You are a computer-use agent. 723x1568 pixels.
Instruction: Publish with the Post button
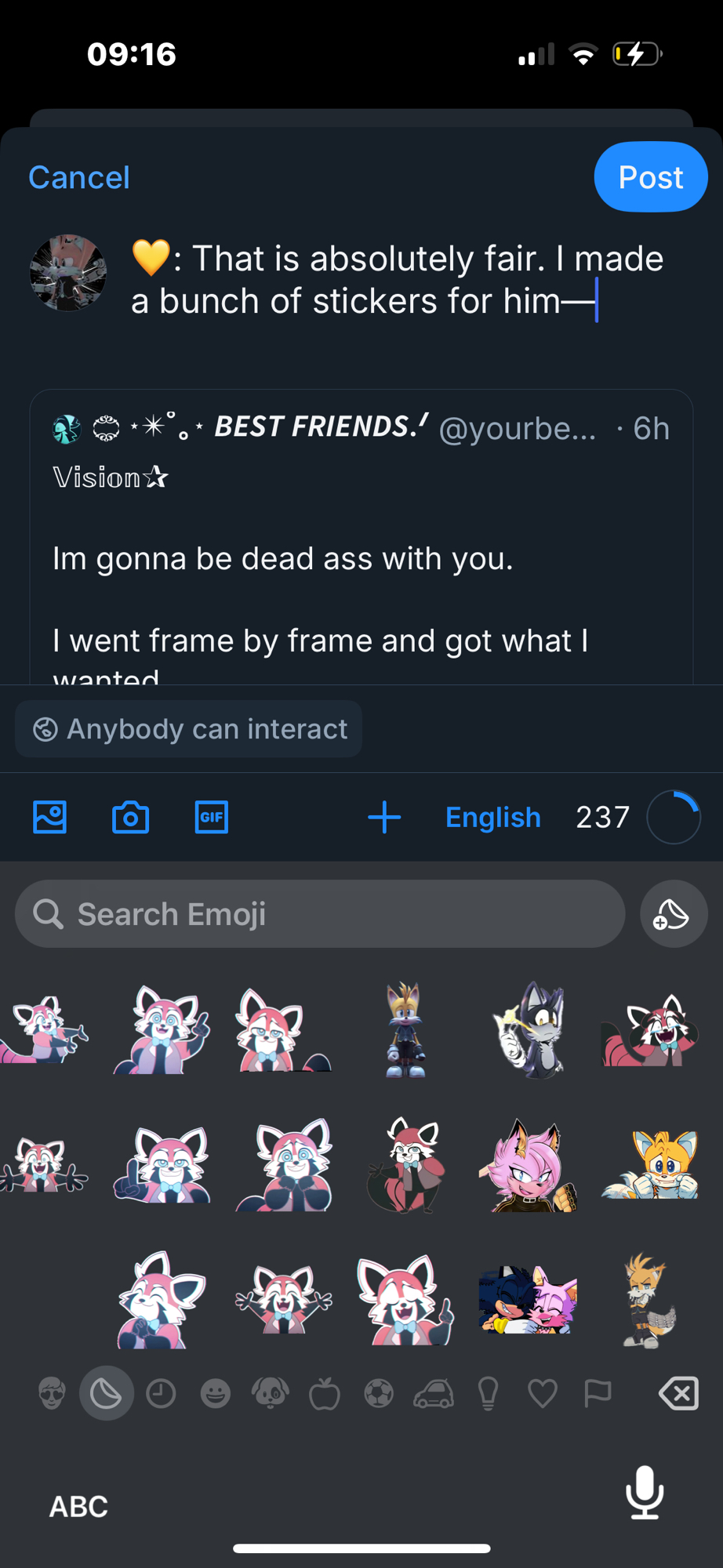pyautogui.click(x=650, y=177)
